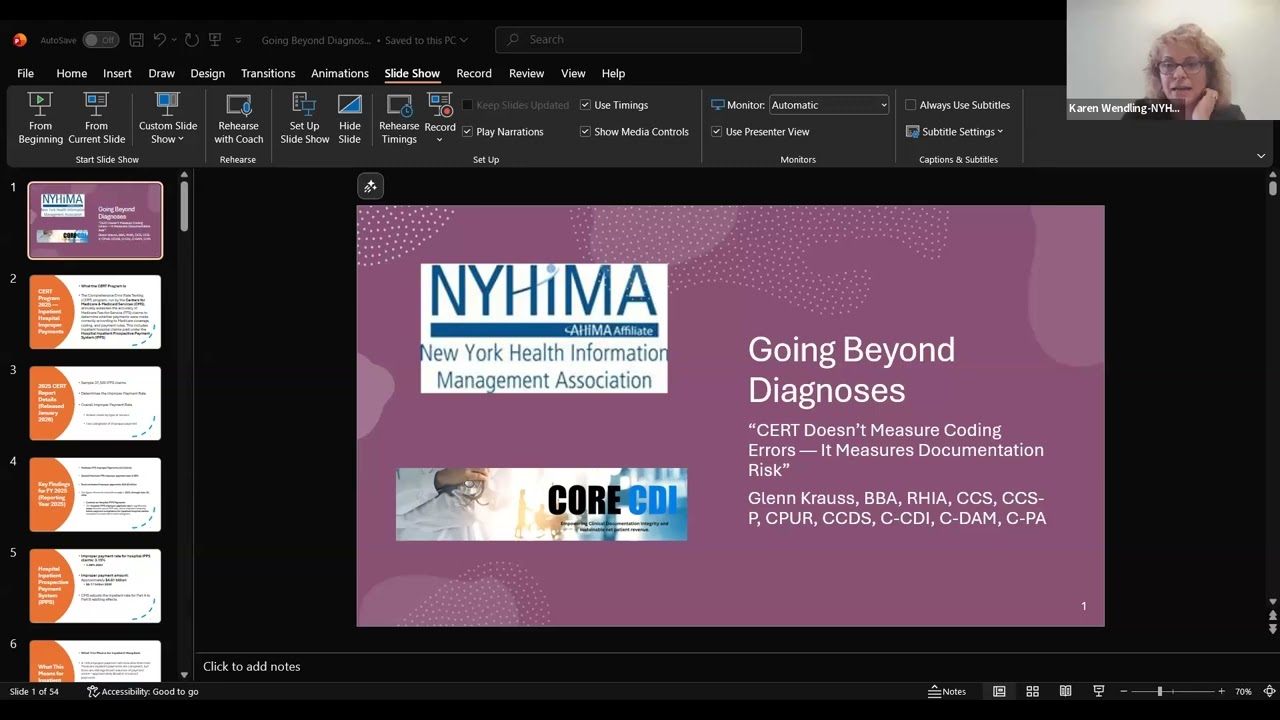Open Undo history dropdown arrow

(x=174, y=40)
